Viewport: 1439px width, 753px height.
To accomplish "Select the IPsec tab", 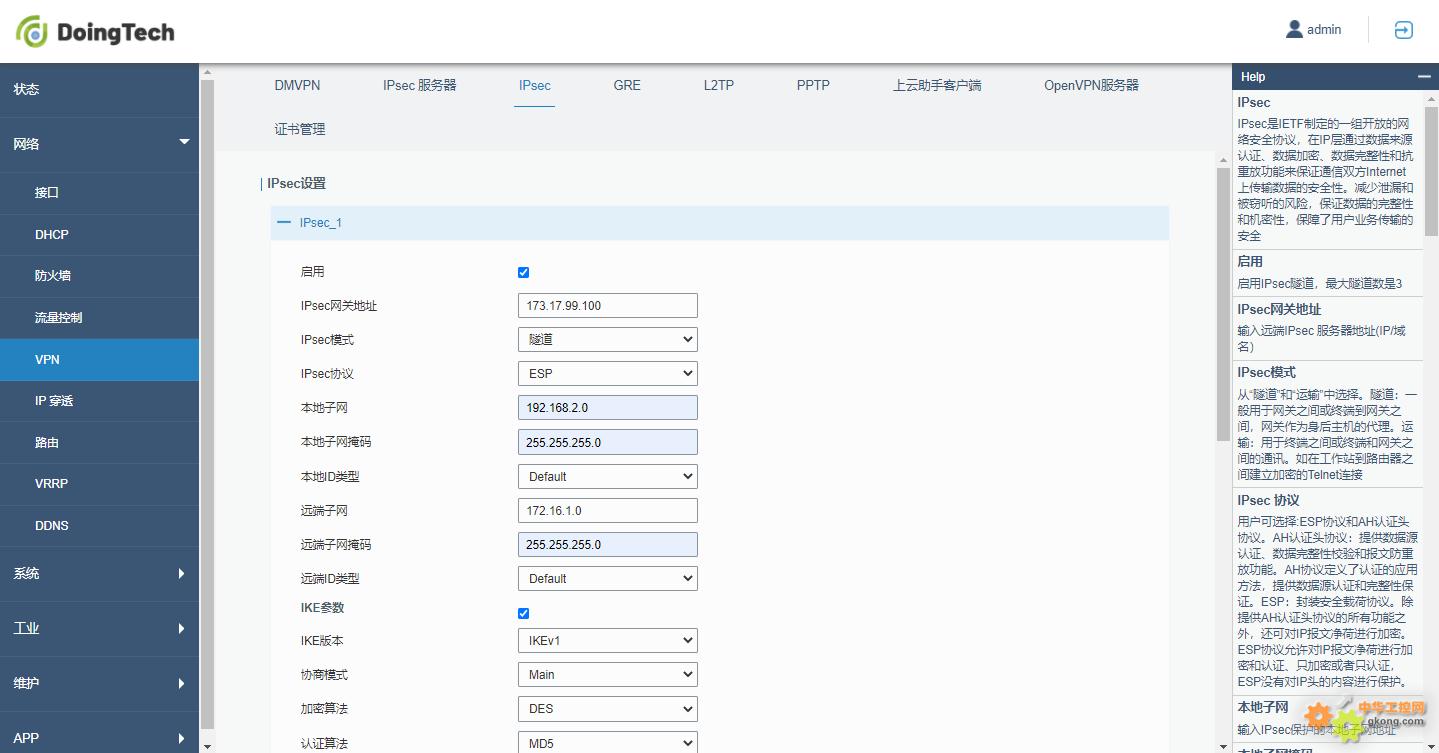I will 534,85.
